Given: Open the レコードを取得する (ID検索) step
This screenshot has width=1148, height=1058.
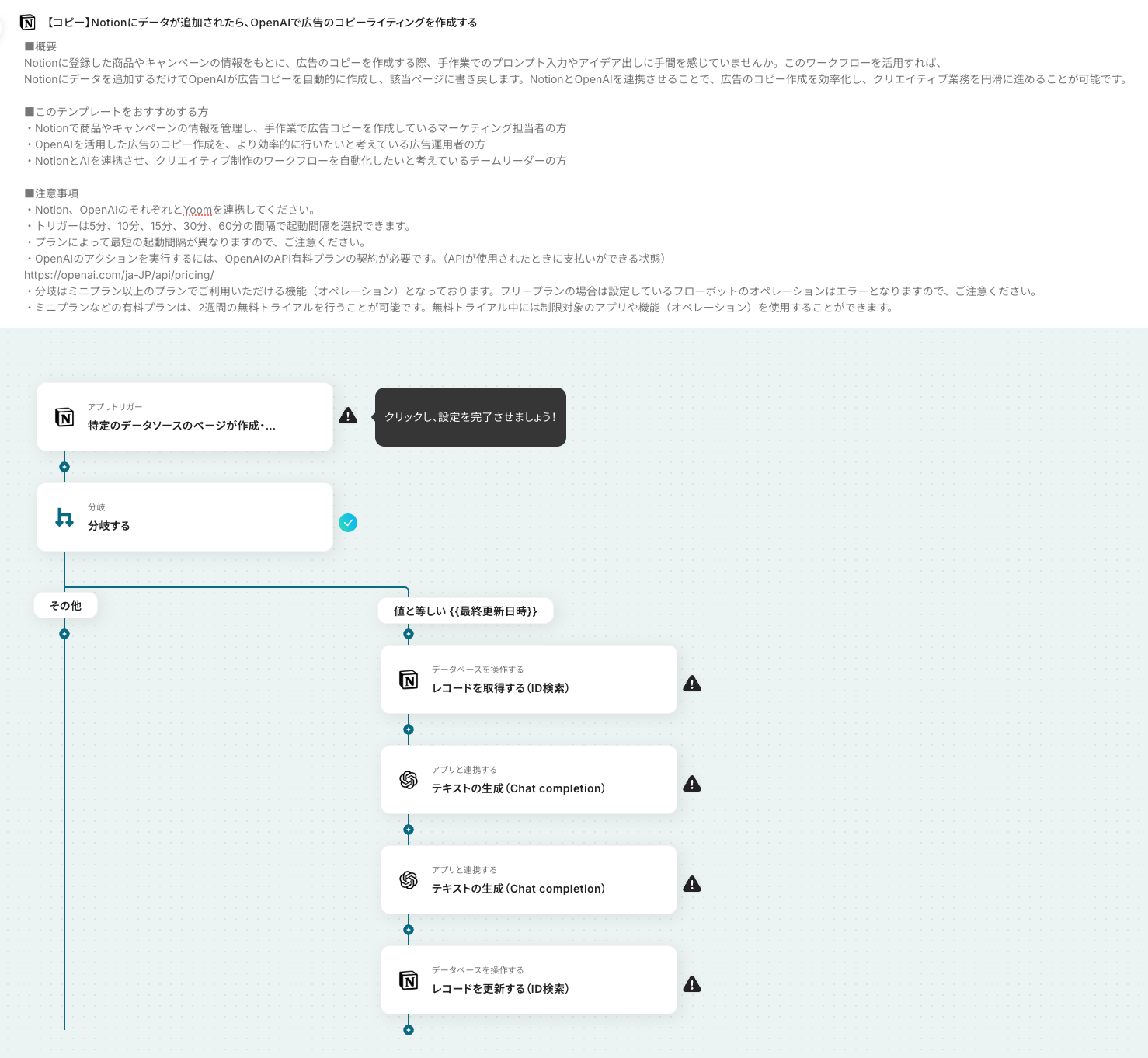Looking at the screenshot, I should [529, 680].
